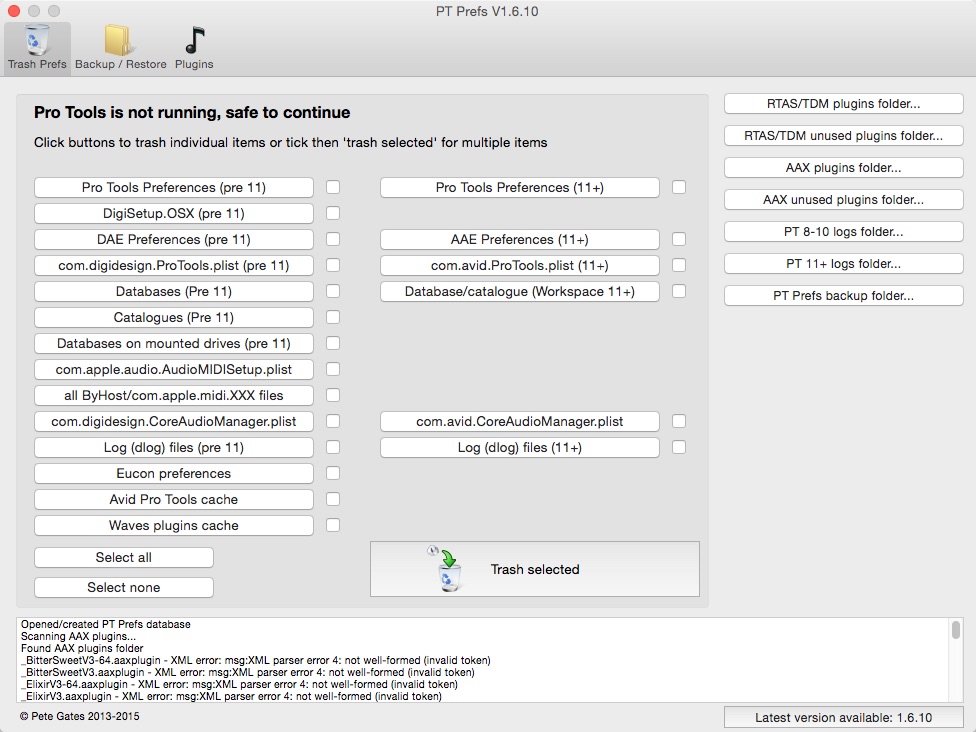Open RTAS/TDM plugins folder
The image size is (976, 732).
[x=843, y=104]
